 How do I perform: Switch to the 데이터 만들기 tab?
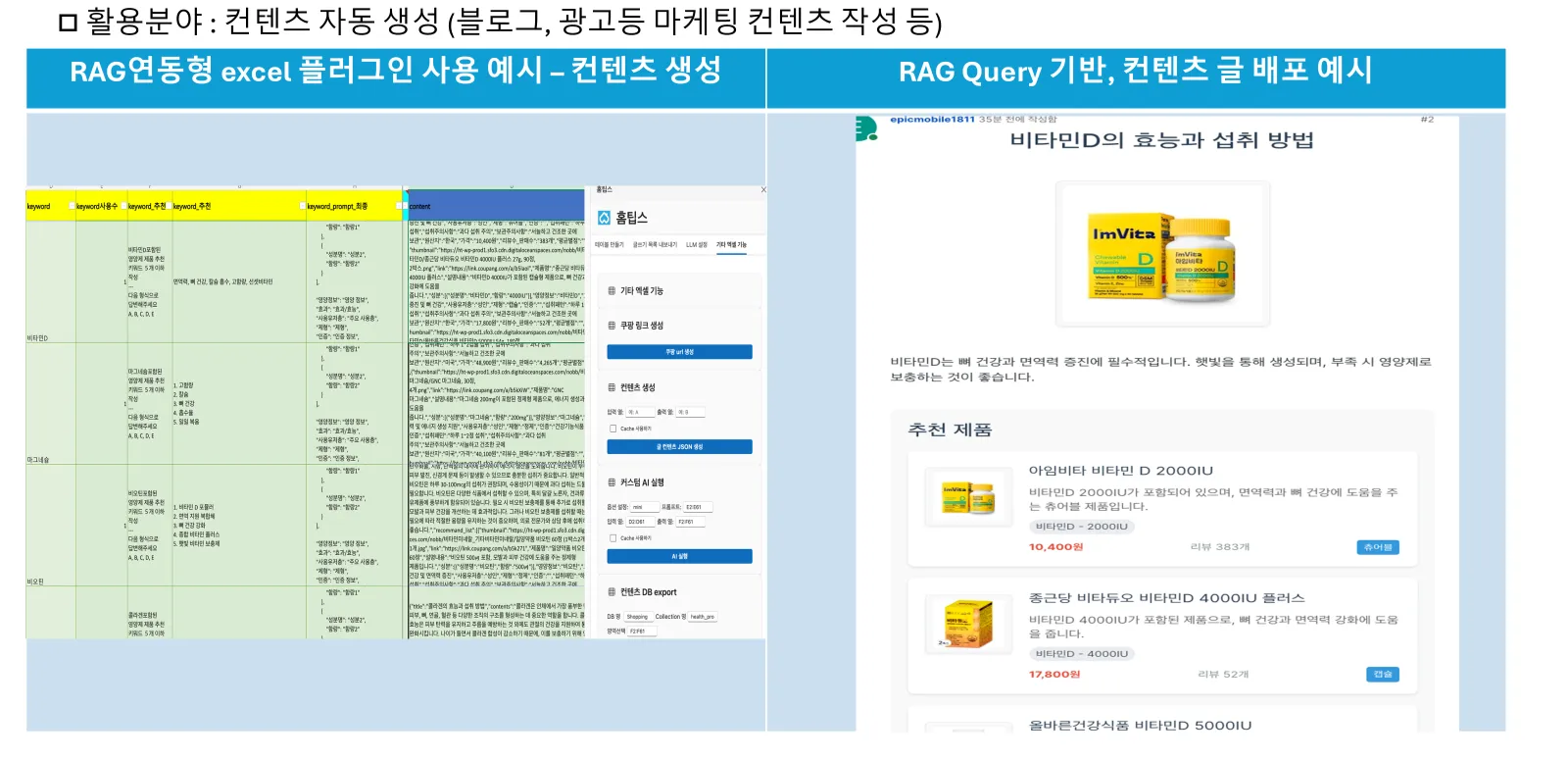click(x=609, y=245)
